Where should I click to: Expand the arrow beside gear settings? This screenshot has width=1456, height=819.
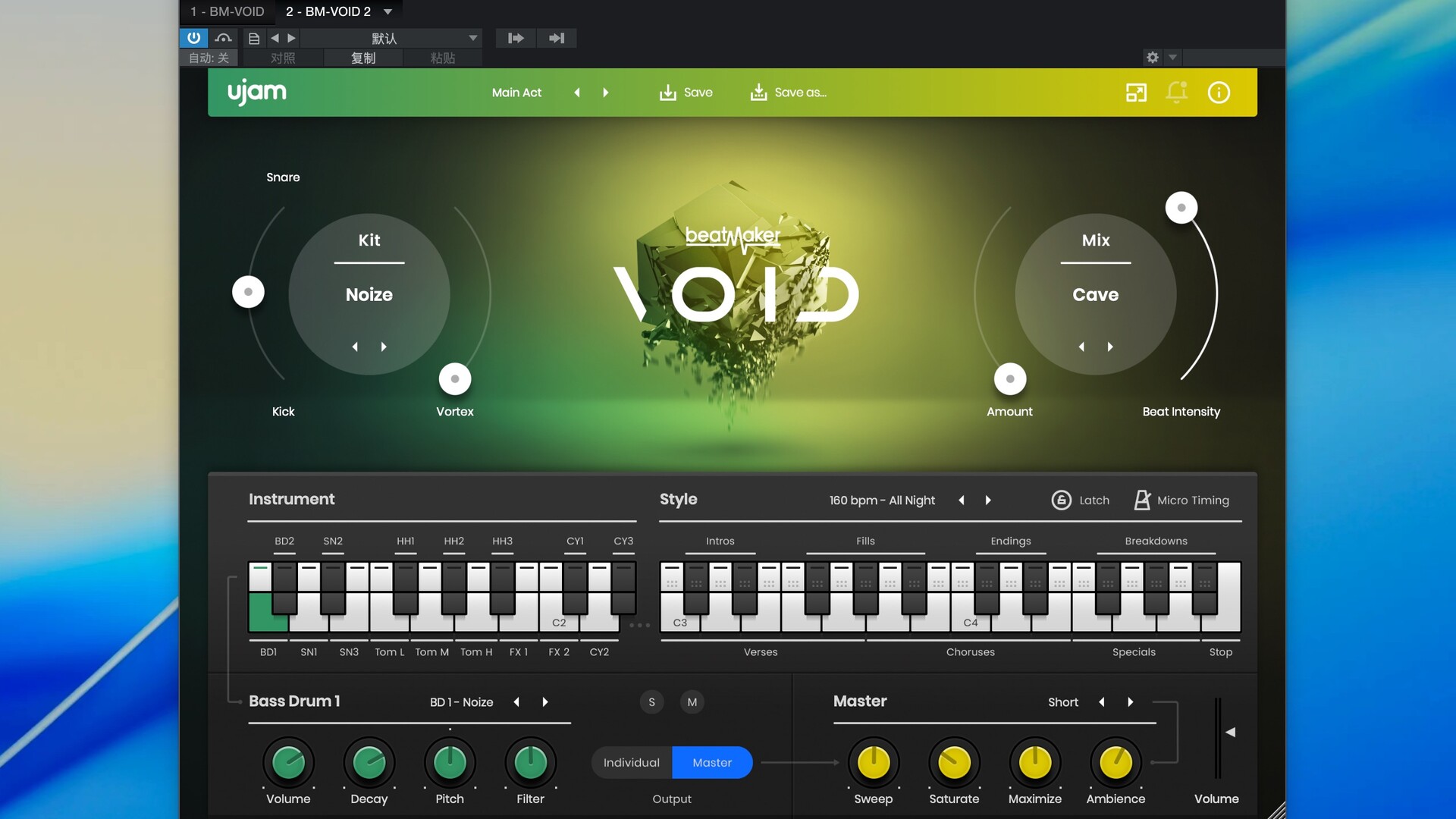click(x=1172, y=58)
